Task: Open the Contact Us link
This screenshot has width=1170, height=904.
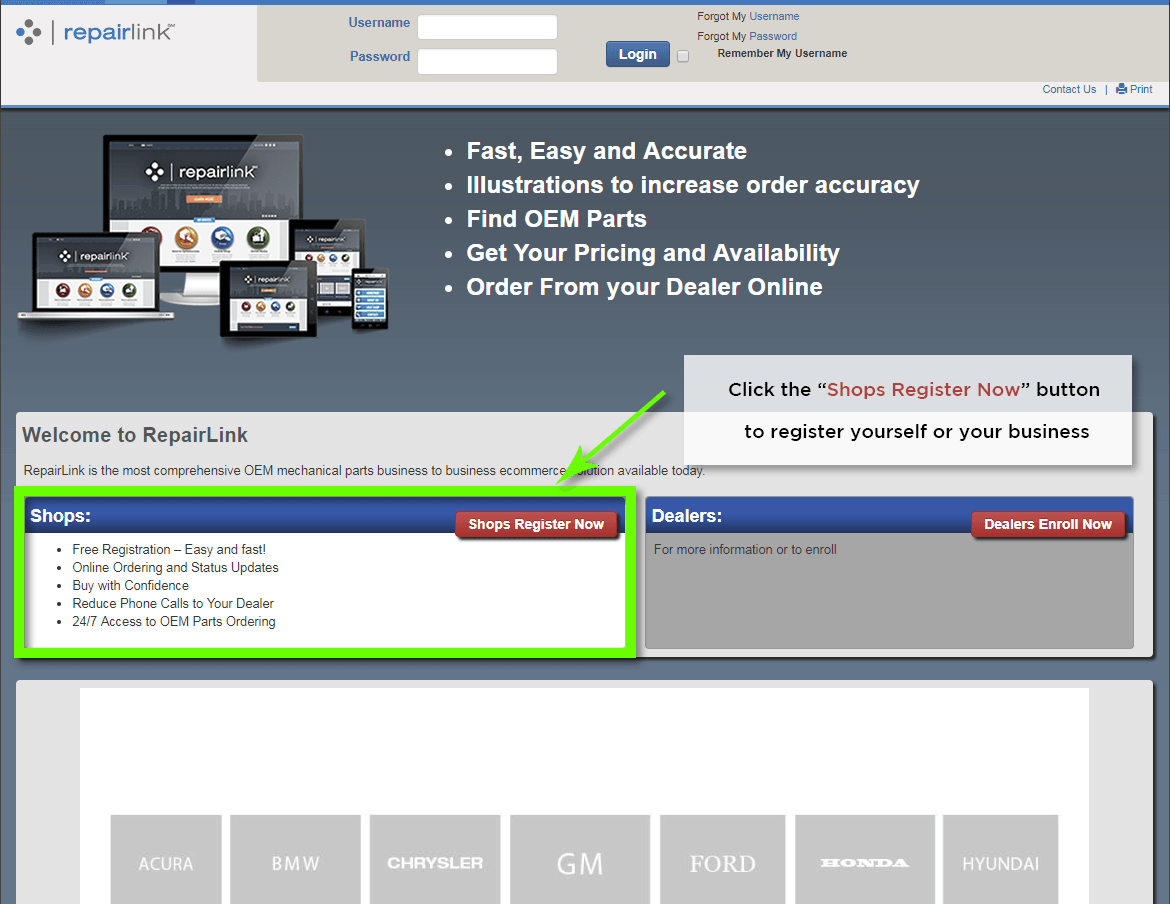Action: click(1069, 90)
